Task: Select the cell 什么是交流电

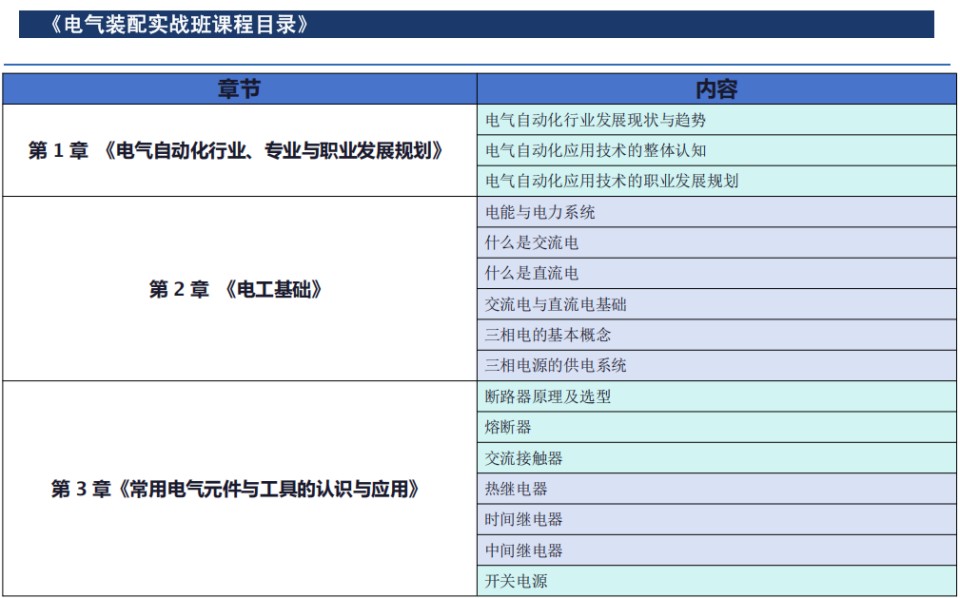Action: [716, 243]
